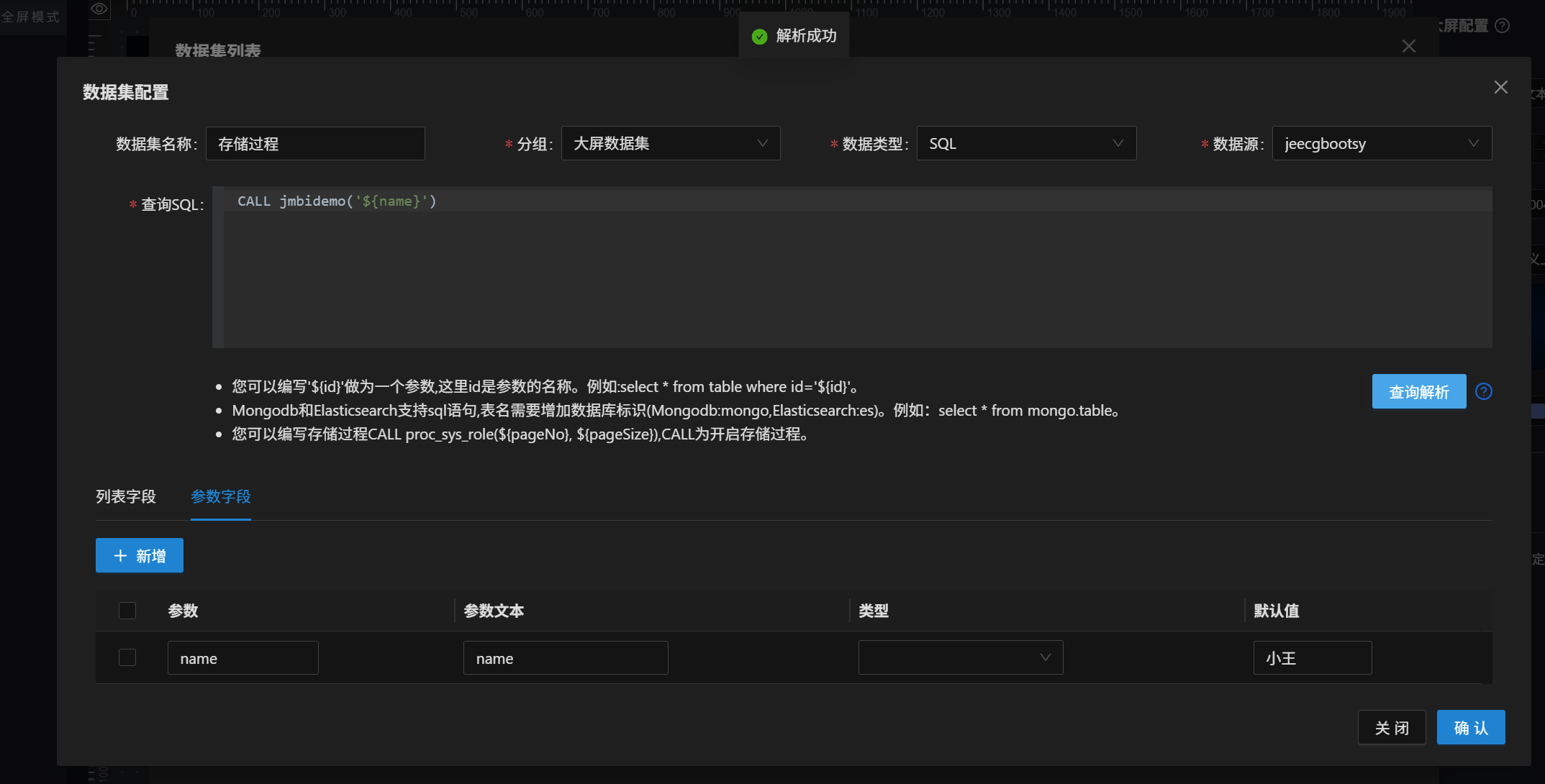
Task: Open the 类型 dropdown in name row
Action: coord(960,657)
